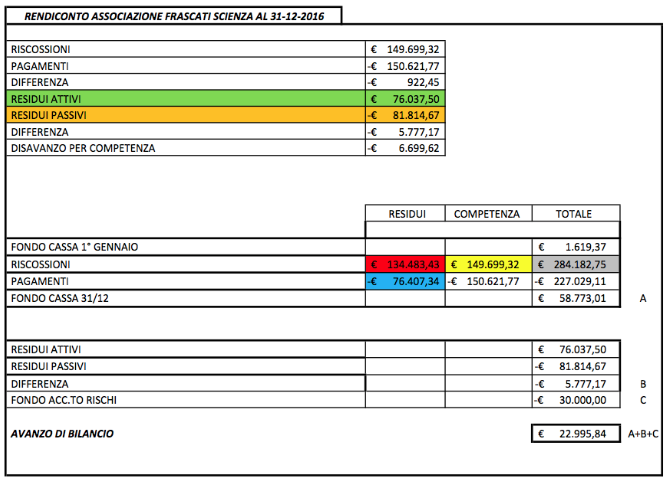This screenshot has height=482, width=671.
Task: Select the gray total cell 284.182,75
Action: (x=574, y=265)
